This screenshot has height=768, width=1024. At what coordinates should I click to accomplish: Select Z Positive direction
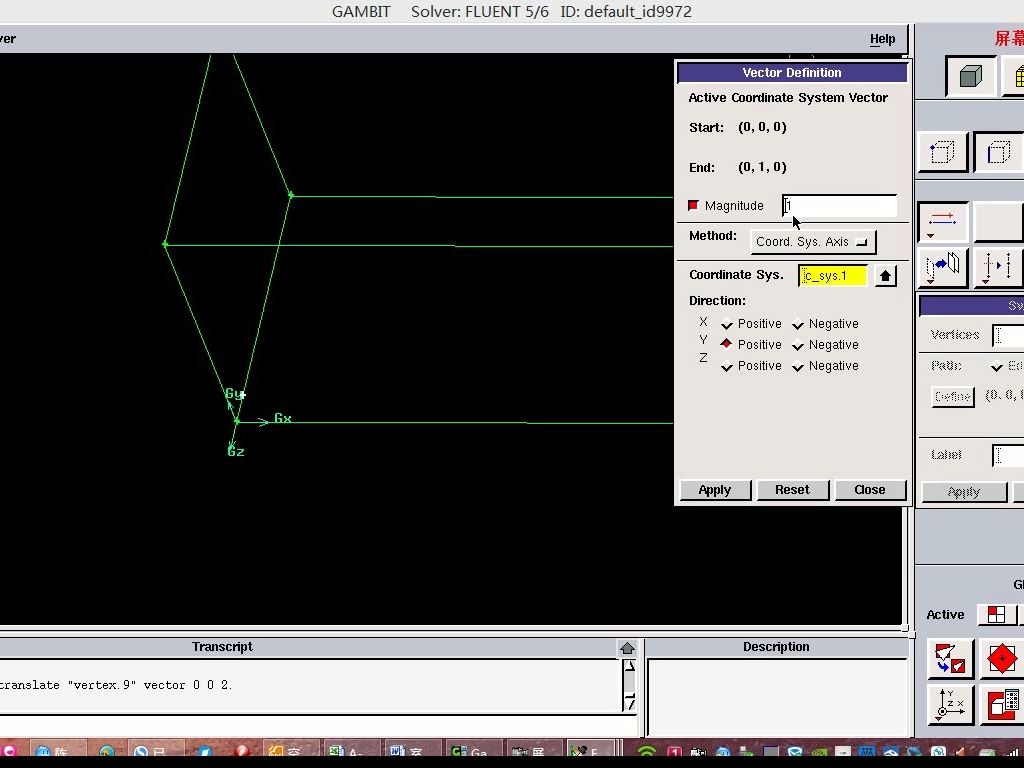click(x=727, y=366)
